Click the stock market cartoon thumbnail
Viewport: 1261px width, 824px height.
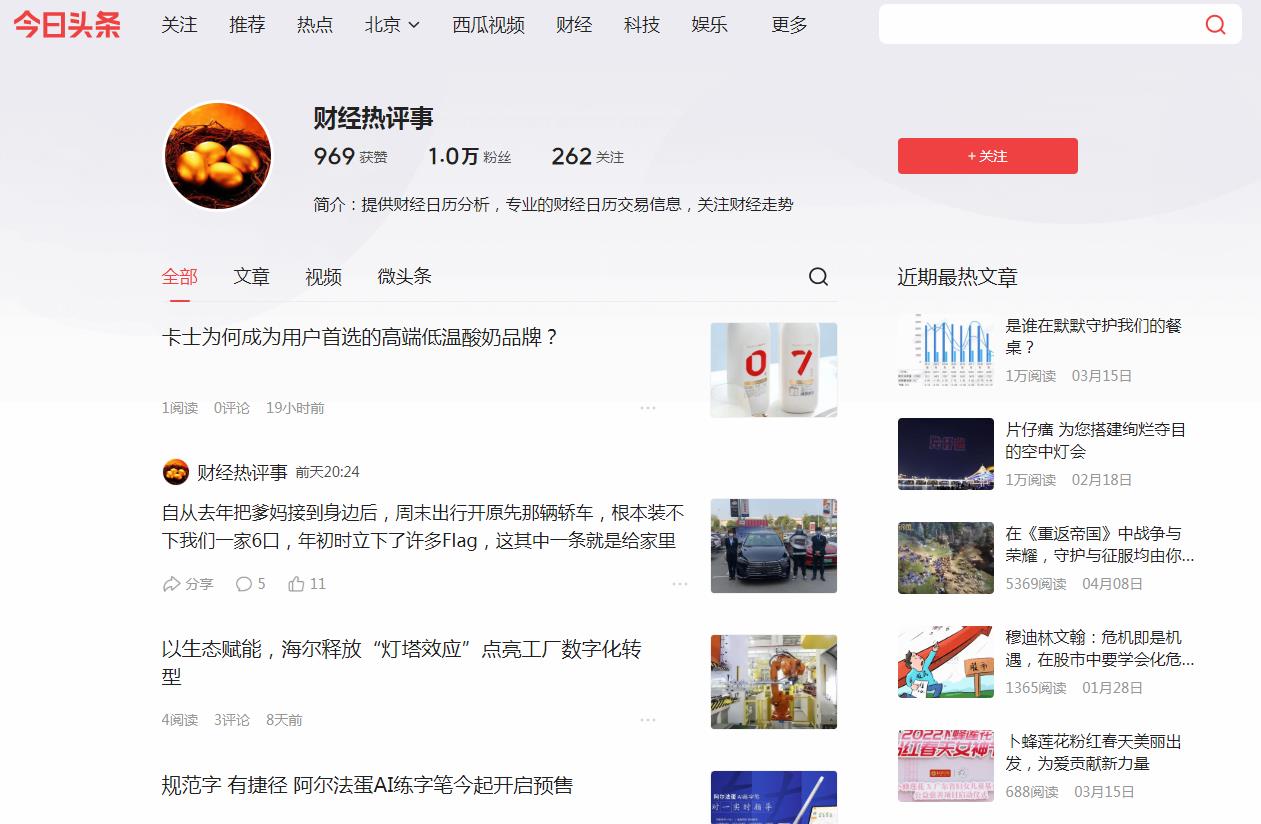tap(946, 662)
